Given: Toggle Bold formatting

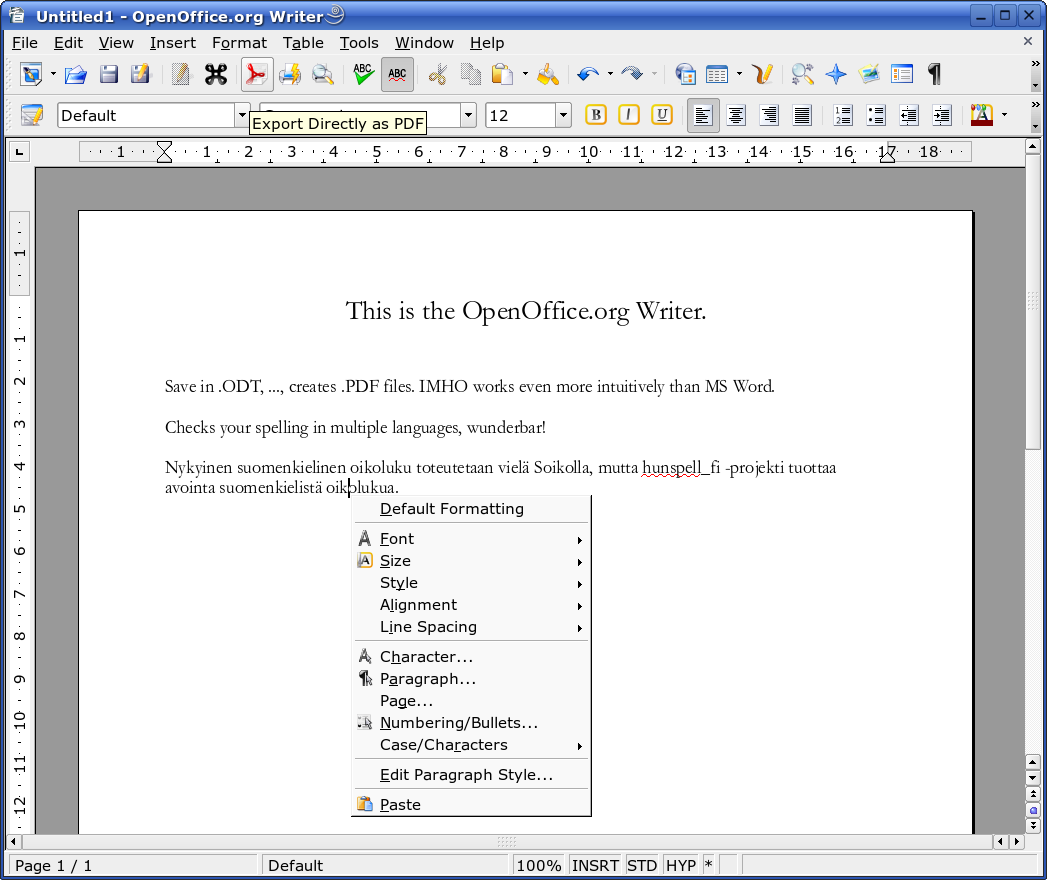Looking at the screenshot, I should coord(596,115).
